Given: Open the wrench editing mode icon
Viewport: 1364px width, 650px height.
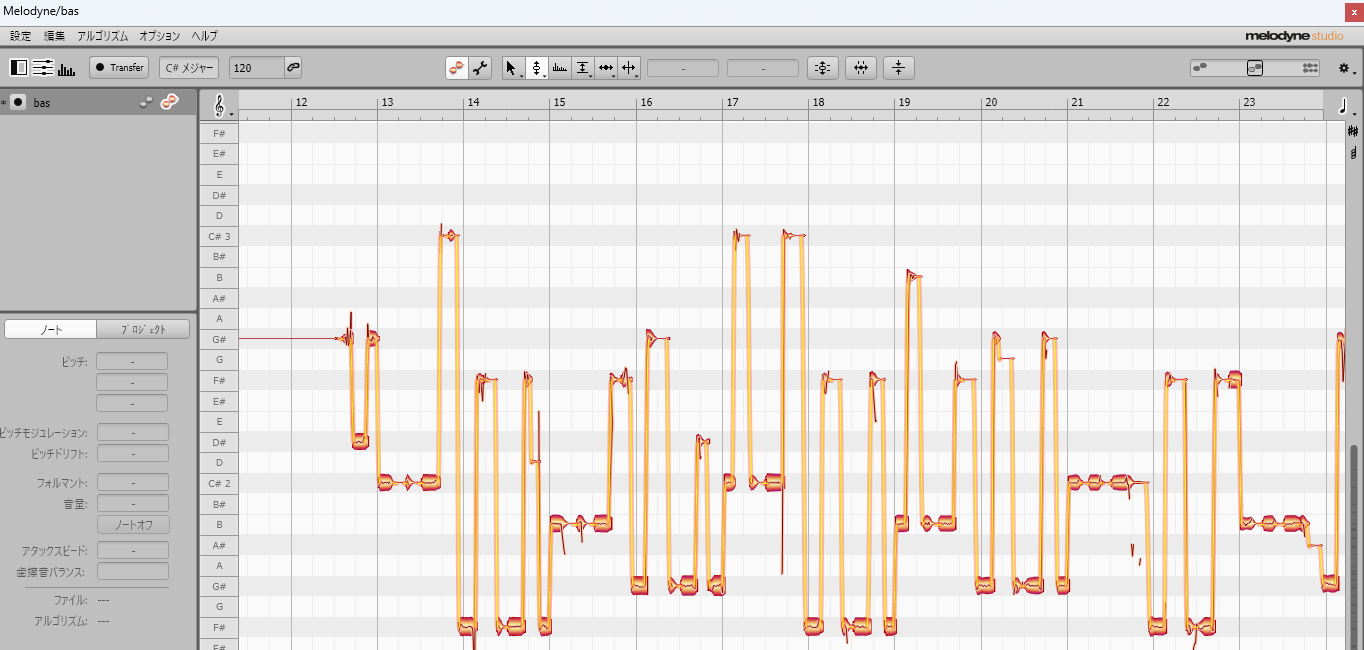Looking at the screenshot, I should click(480, 67).
